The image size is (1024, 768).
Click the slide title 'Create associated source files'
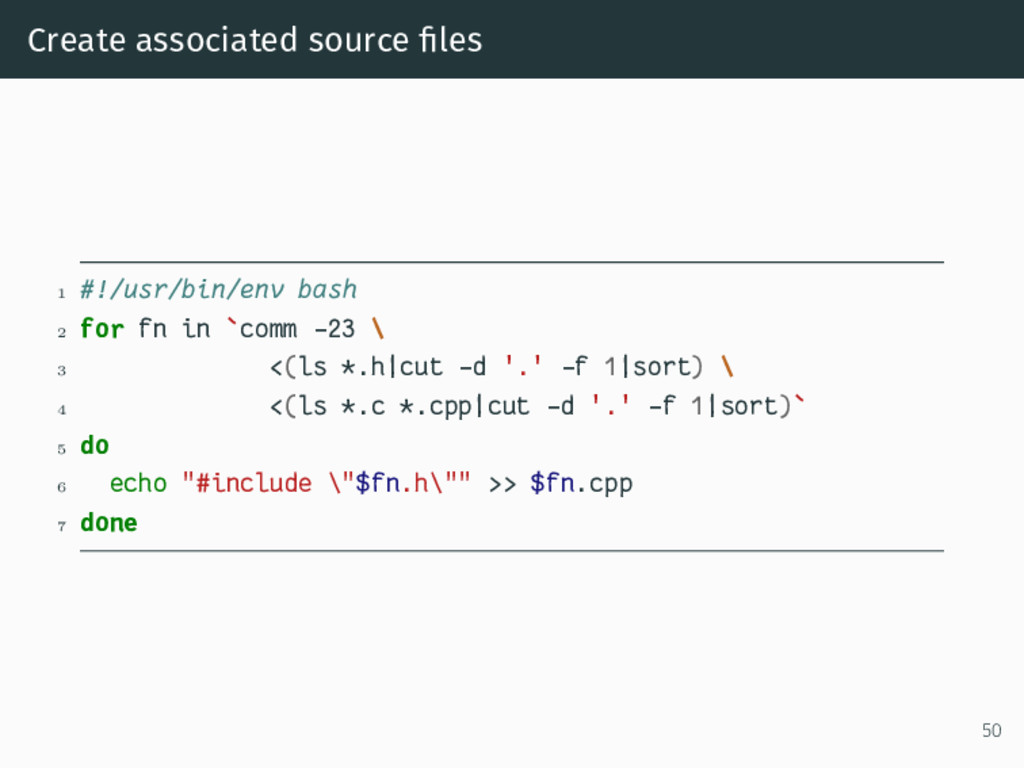(255, 40)
